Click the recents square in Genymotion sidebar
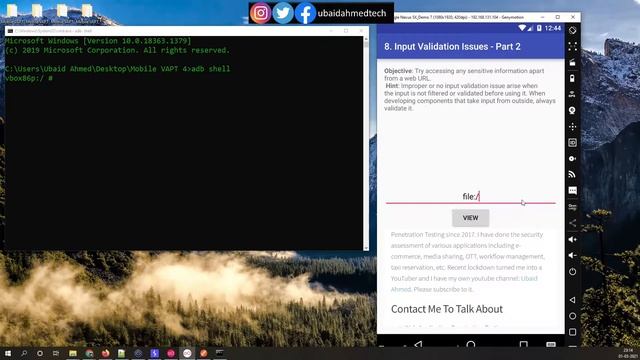Screen dimensions: 640x360 572,332
